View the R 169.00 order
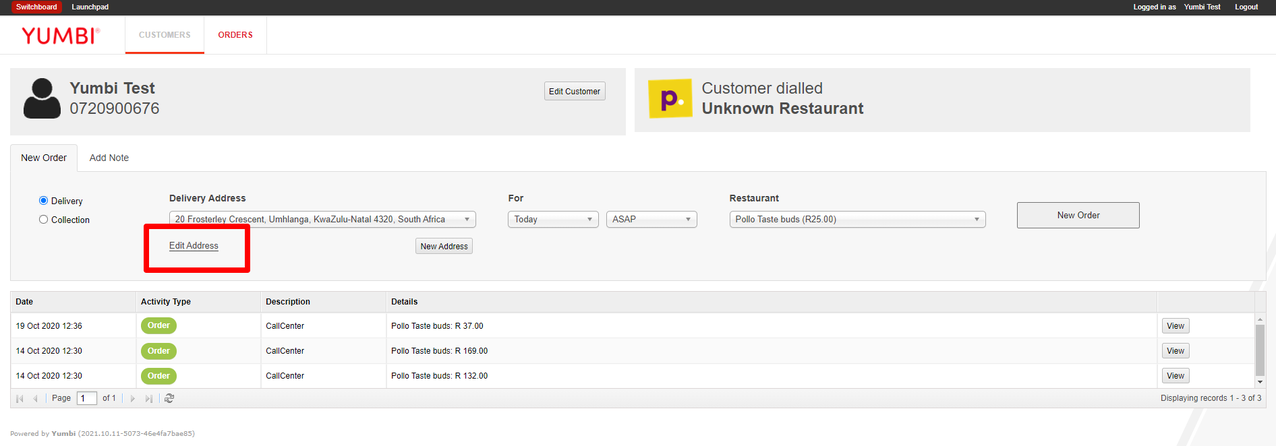 coord(1175,351)
